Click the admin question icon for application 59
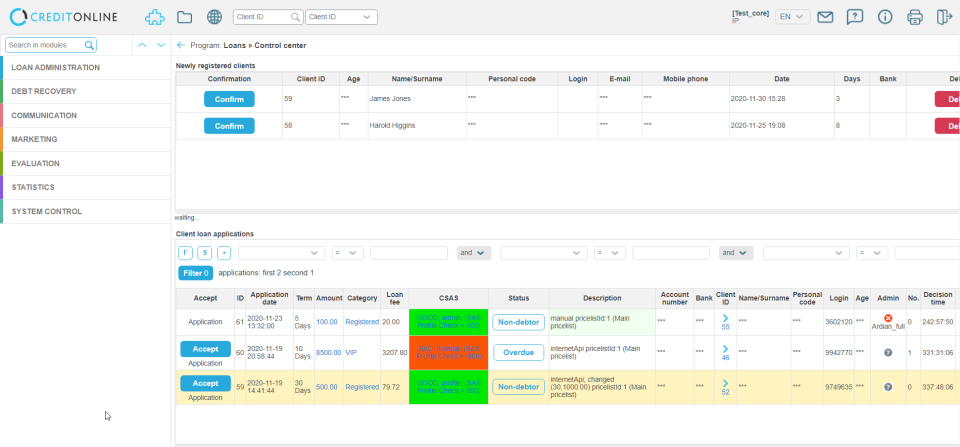 (x=888, y=387)
